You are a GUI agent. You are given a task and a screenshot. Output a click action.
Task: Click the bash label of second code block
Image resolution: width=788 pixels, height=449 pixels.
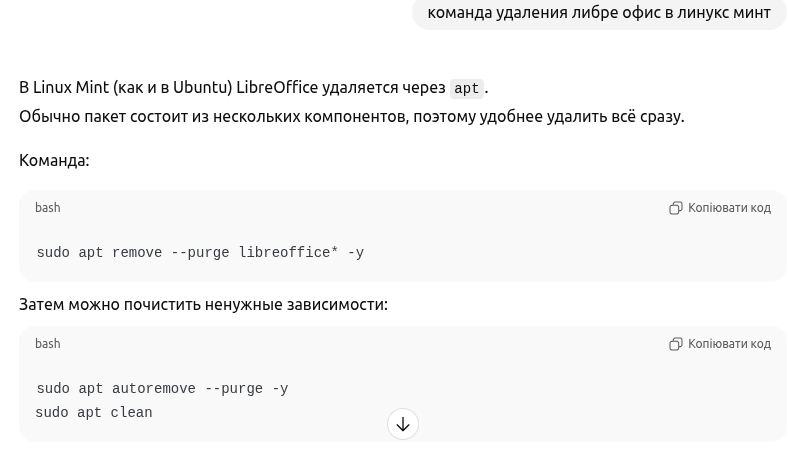48,344
